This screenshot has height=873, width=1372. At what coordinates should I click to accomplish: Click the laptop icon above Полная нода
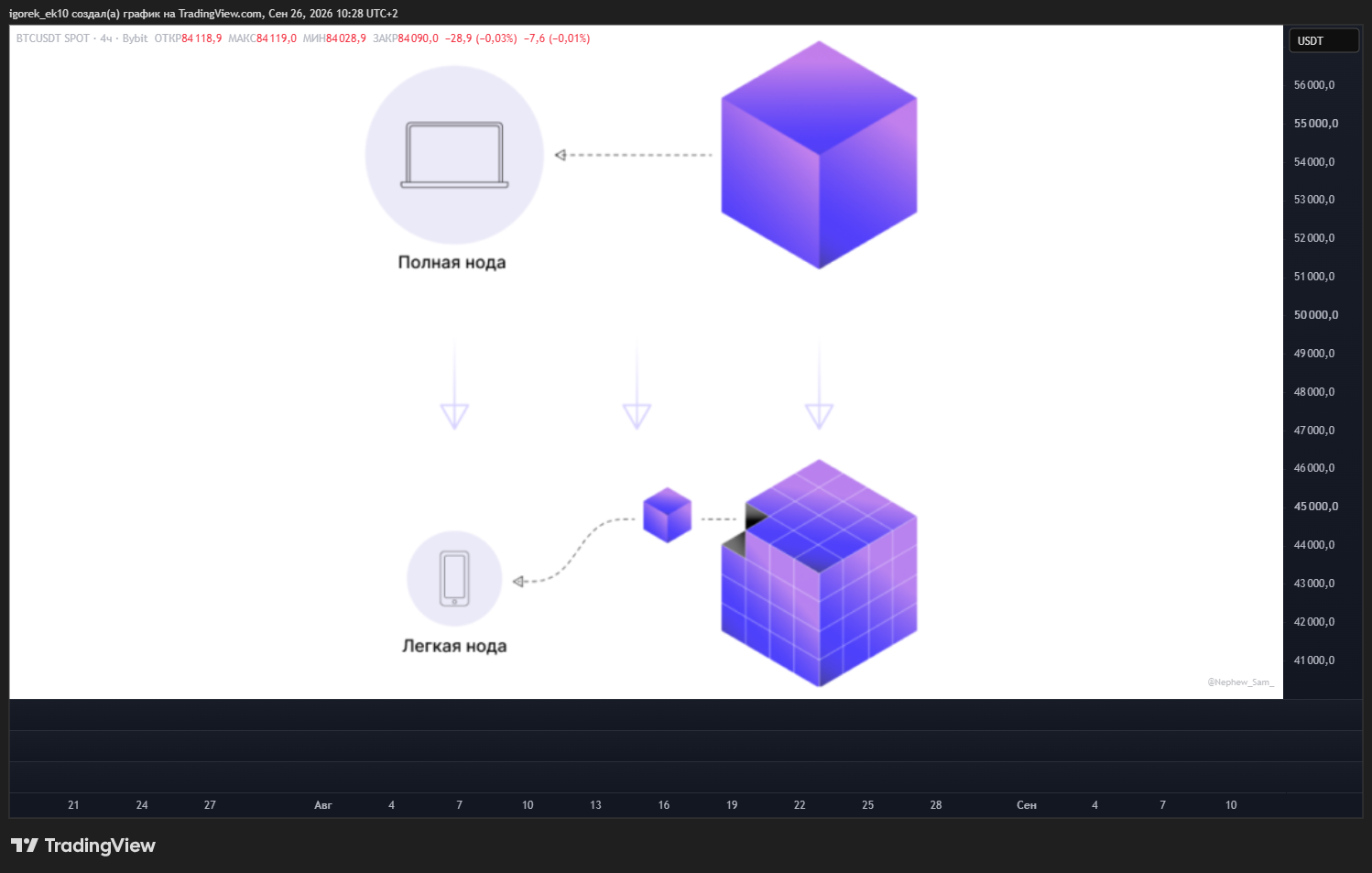pyautogui.click(x=454, y=155)
